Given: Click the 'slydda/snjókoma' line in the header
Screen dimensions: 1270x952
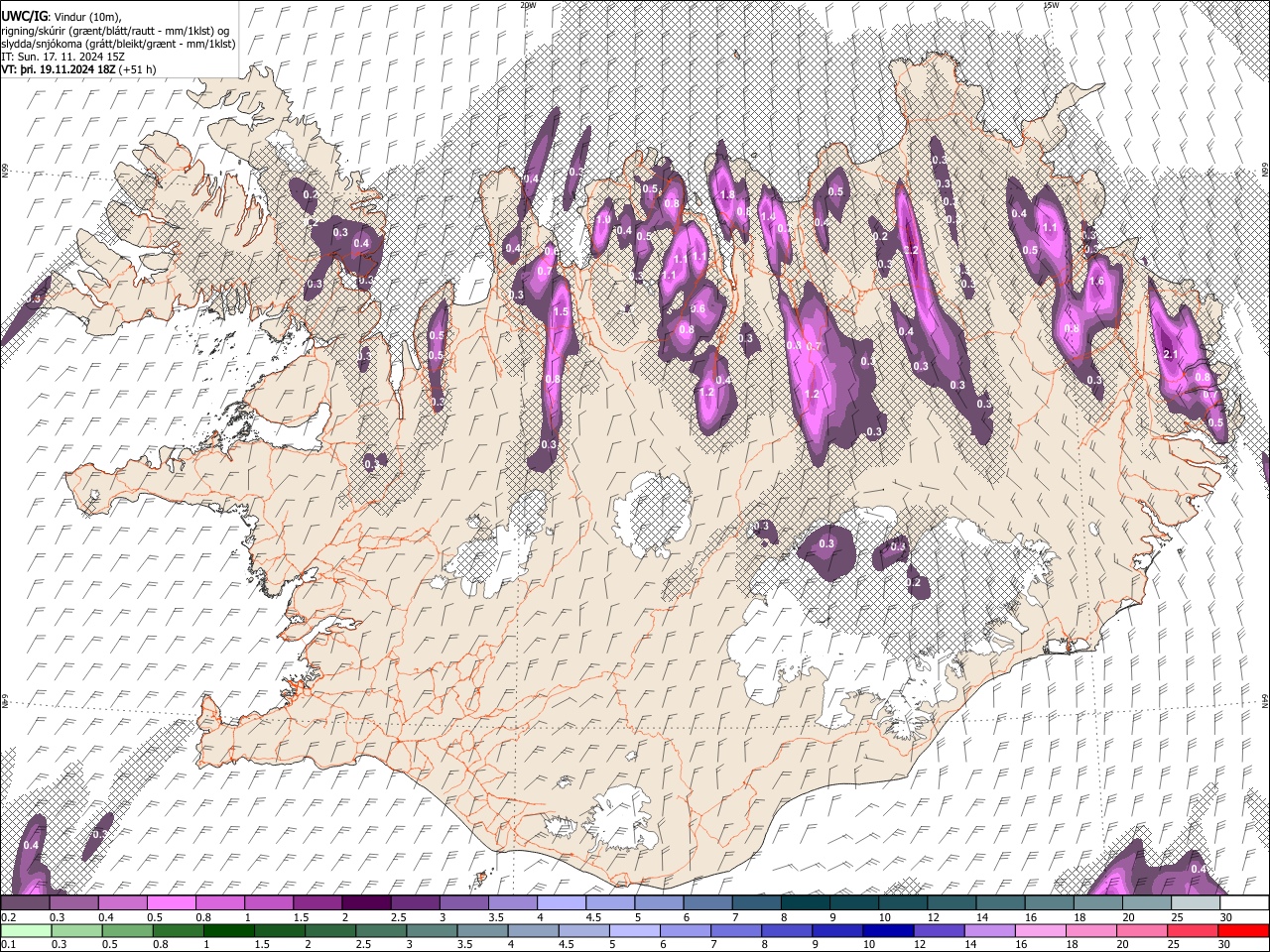Looking at the screenshot, I should point(118,44).
